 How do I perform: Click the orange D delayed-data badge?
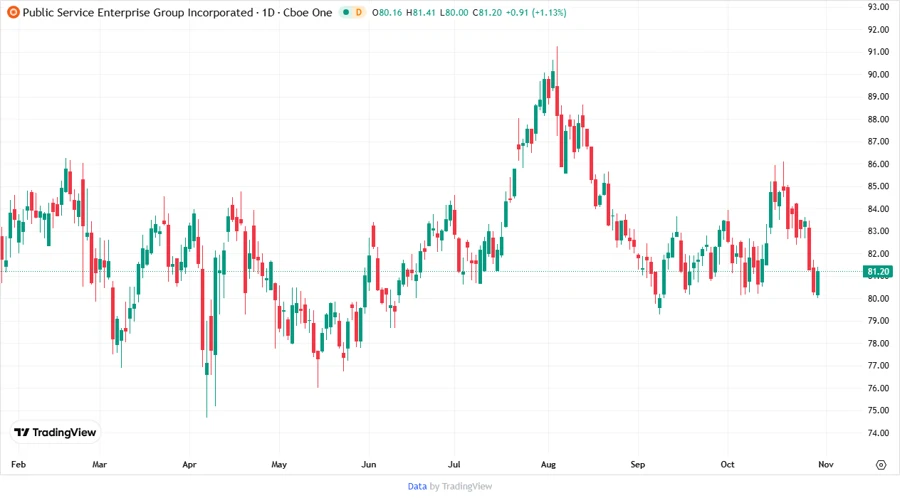[359, 12]
